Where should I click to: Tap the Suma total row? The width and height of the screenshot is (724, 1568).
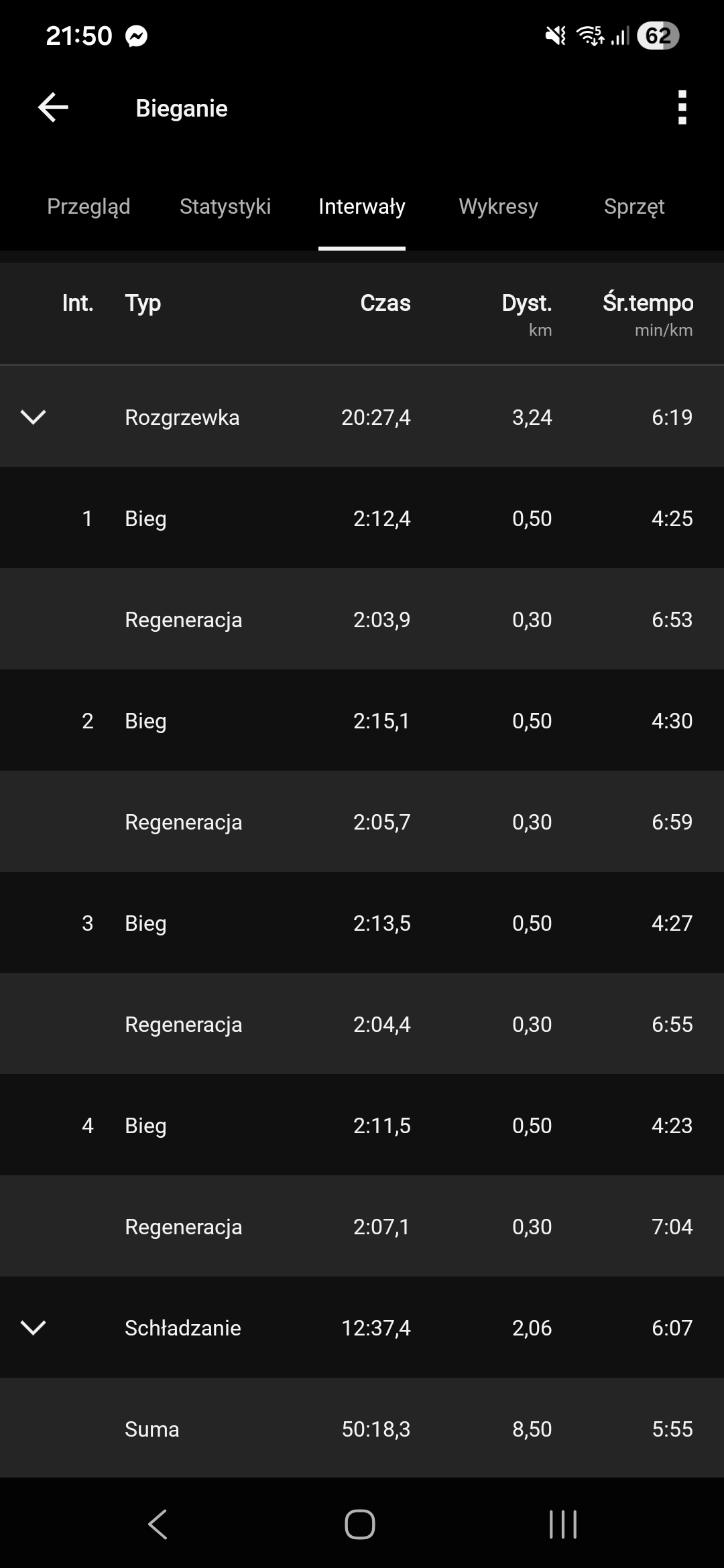(362, 1429)
